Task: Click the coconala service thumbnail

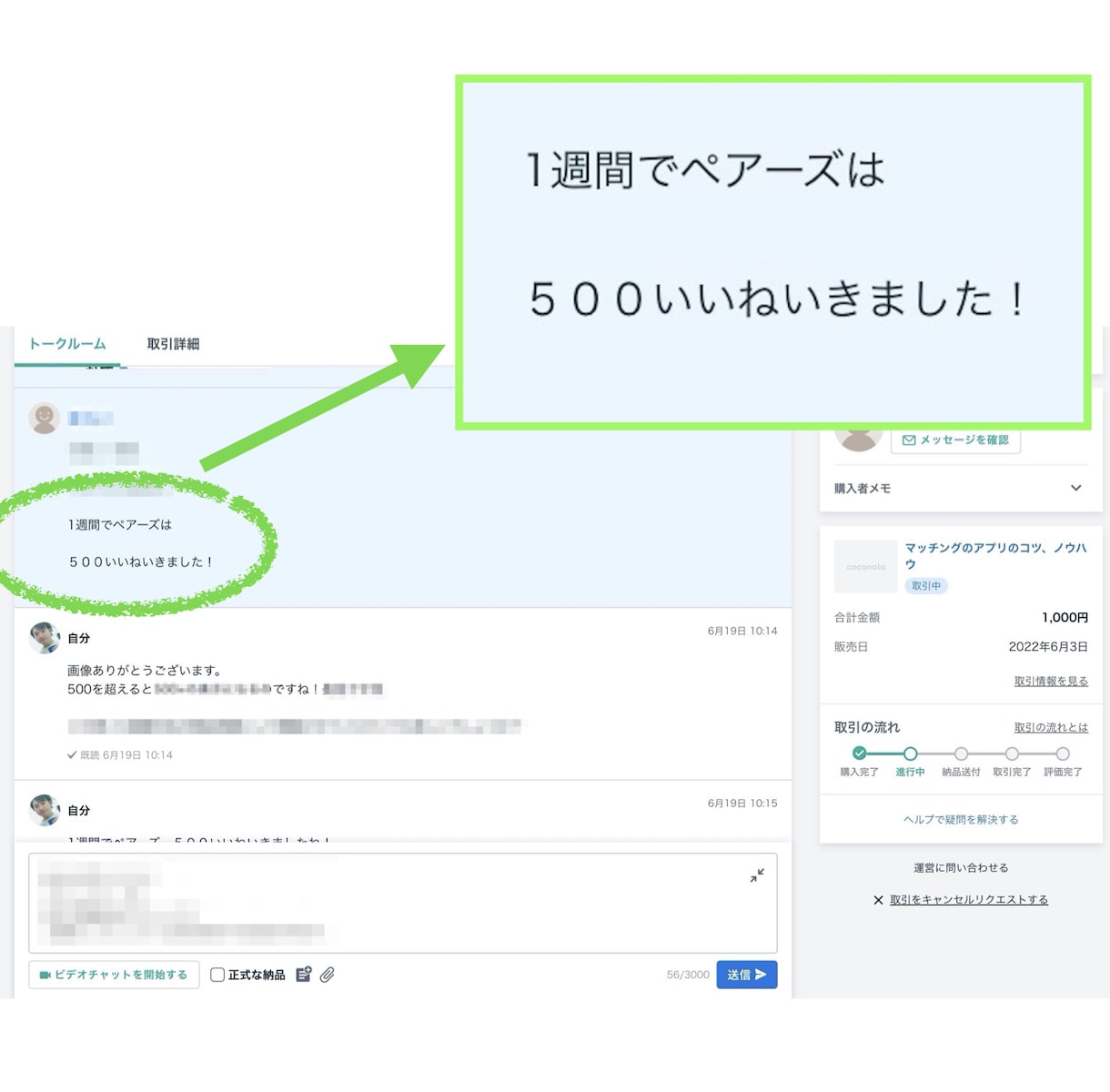Action: (865, 566)
